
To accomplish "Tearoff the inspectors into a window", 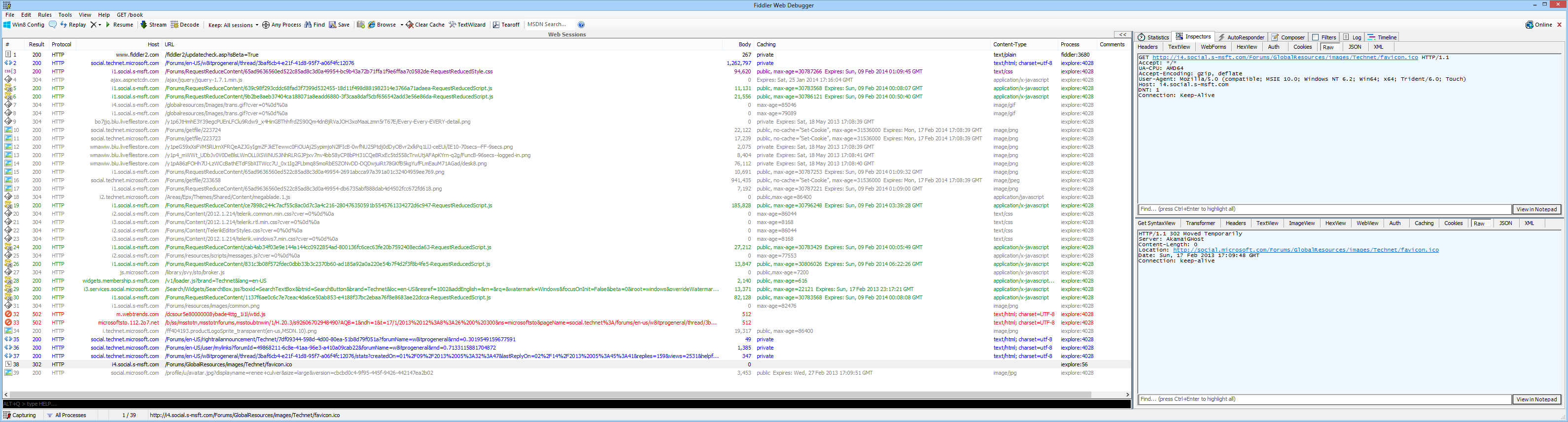I will point(506,25).
